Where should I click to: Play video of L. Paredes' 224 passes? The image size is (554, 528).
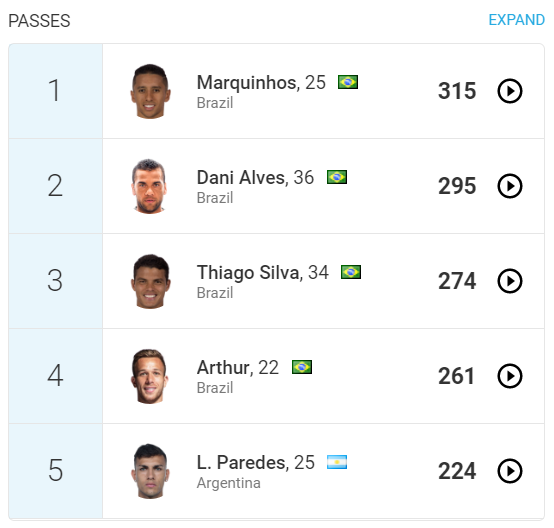[509, 471]
